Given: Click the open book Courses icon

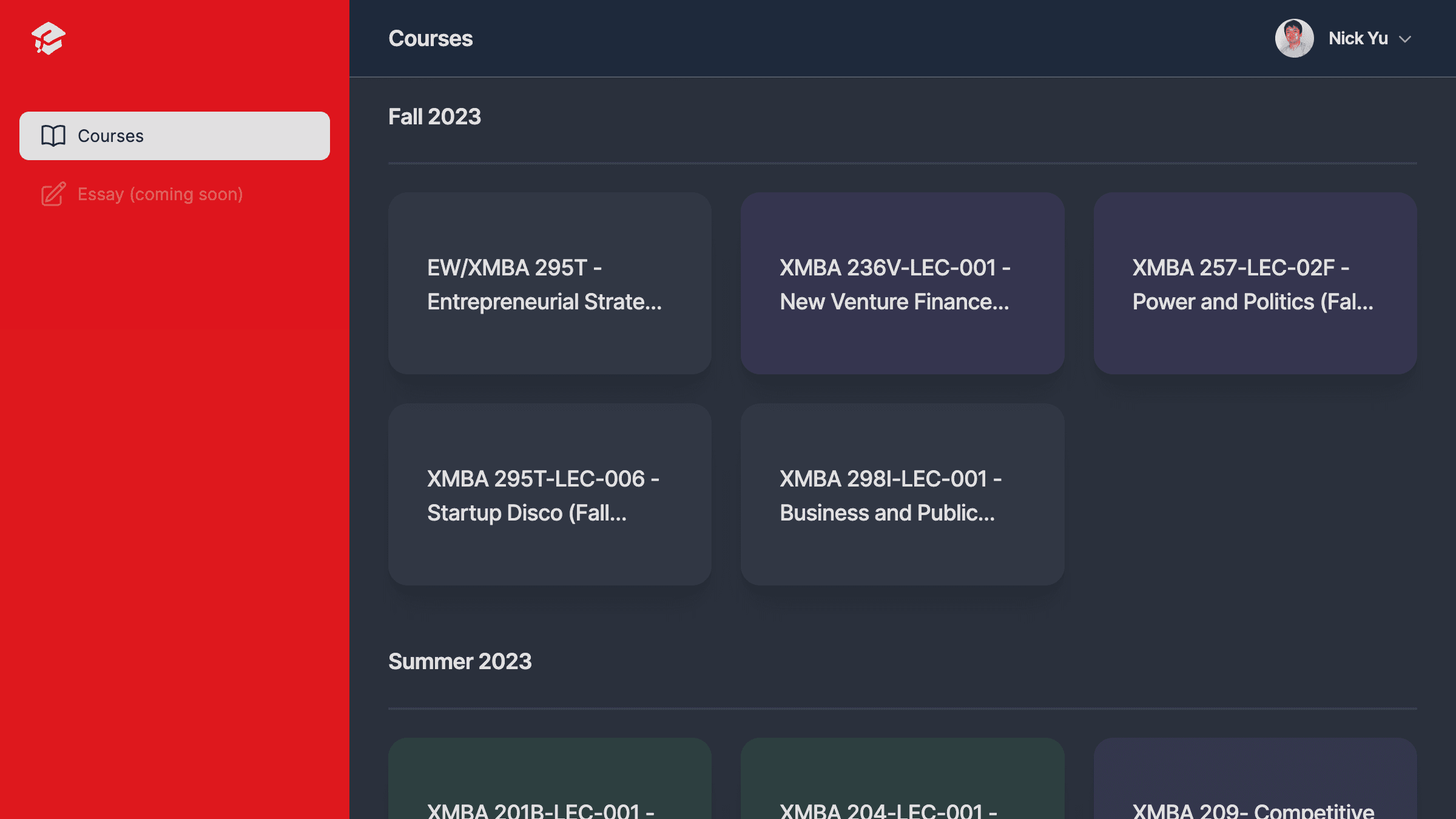Looking at the screenshot, I should click(53, 136).
